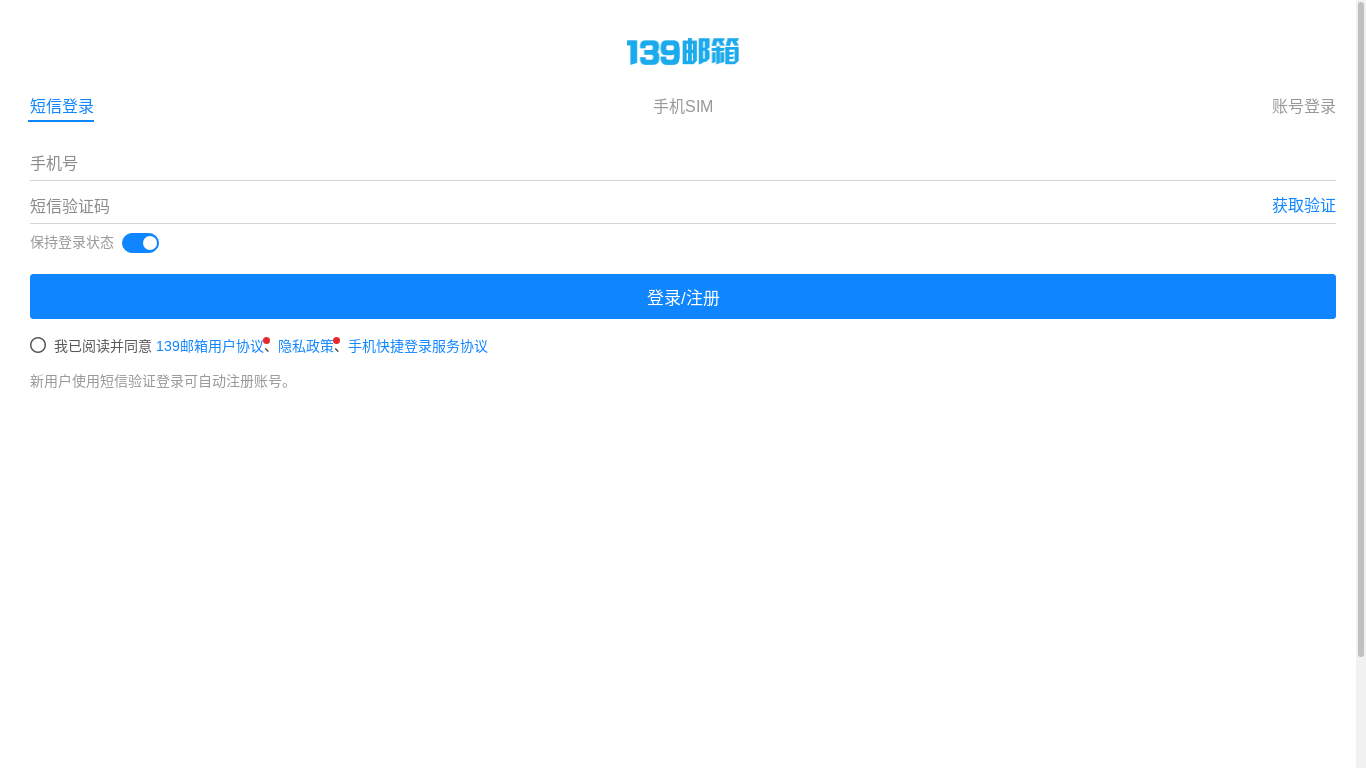
Task: Check the 我已阅读并同意 agreement radio button
Action: click(x=38, y=345)
